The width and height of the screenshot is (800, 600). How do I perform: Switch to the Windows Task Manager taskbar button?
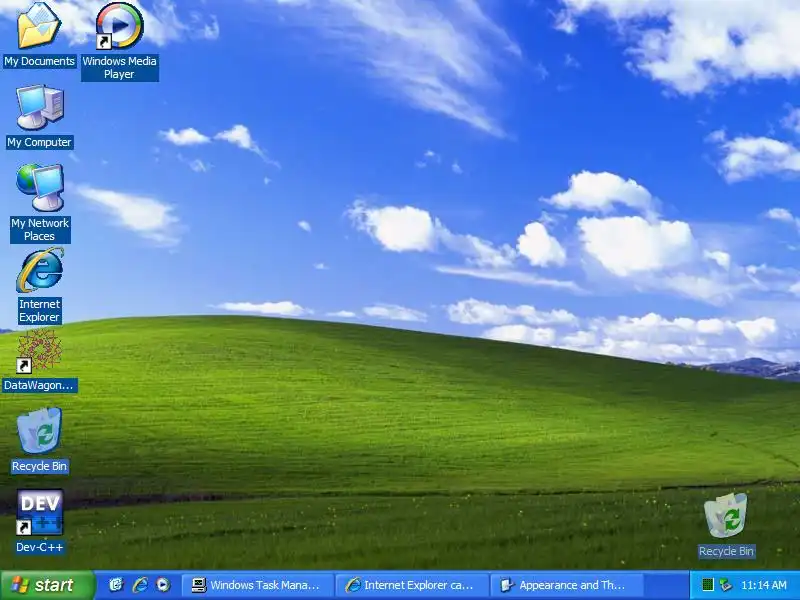(257, 585)
